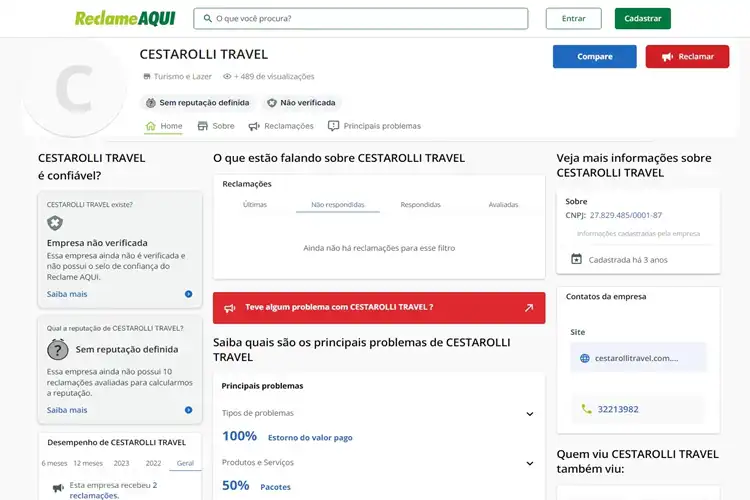Viewport: 750px width, 500px height.
Task: Select the 2022 performance period
Action: 153,463
